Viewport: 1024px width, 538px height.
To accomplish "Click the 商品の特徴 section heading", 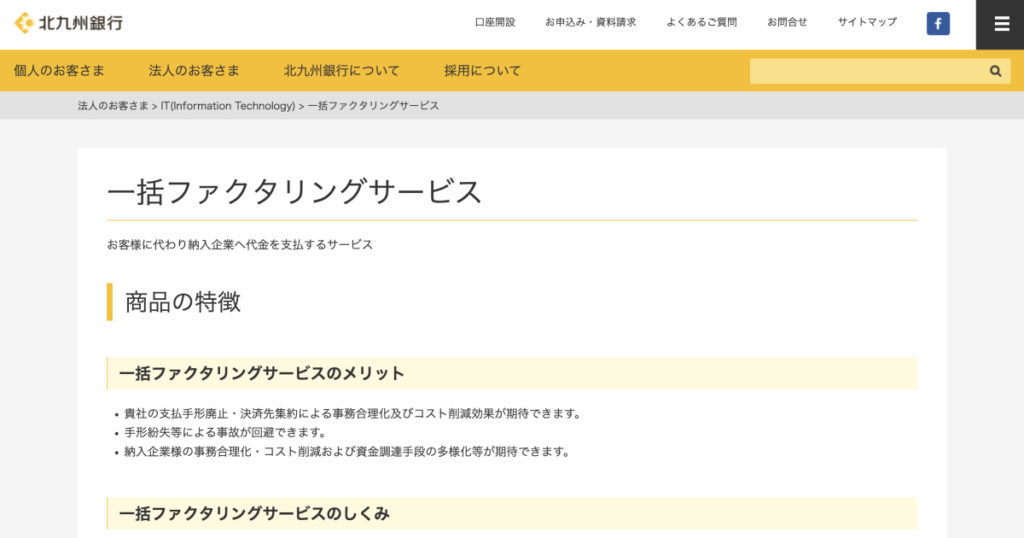I will 183,302.
